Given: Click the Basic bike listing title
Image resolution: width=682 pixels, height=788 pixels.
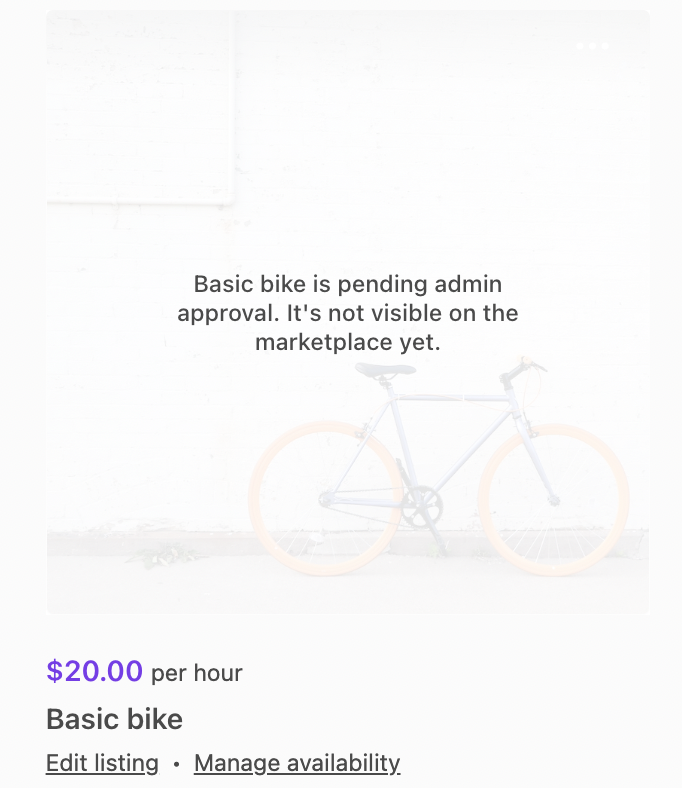Looking at the screenshot, I should tap(114, 719).
